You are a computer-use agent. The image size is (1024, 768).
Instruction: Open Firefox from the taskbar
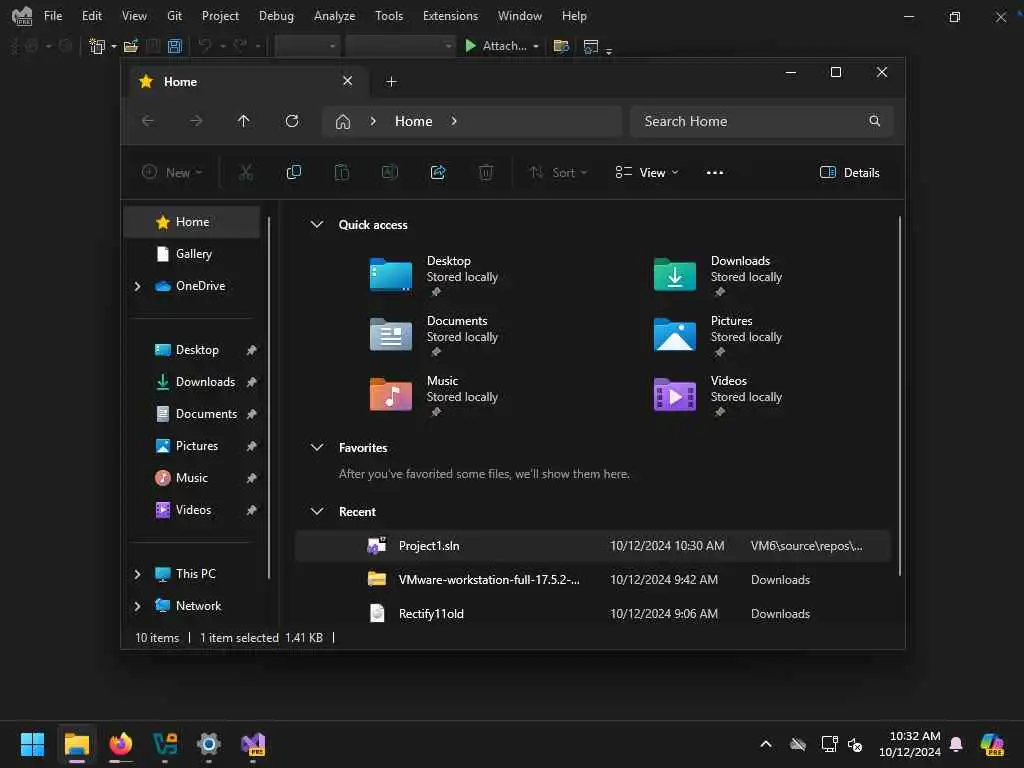click(121, 744)
